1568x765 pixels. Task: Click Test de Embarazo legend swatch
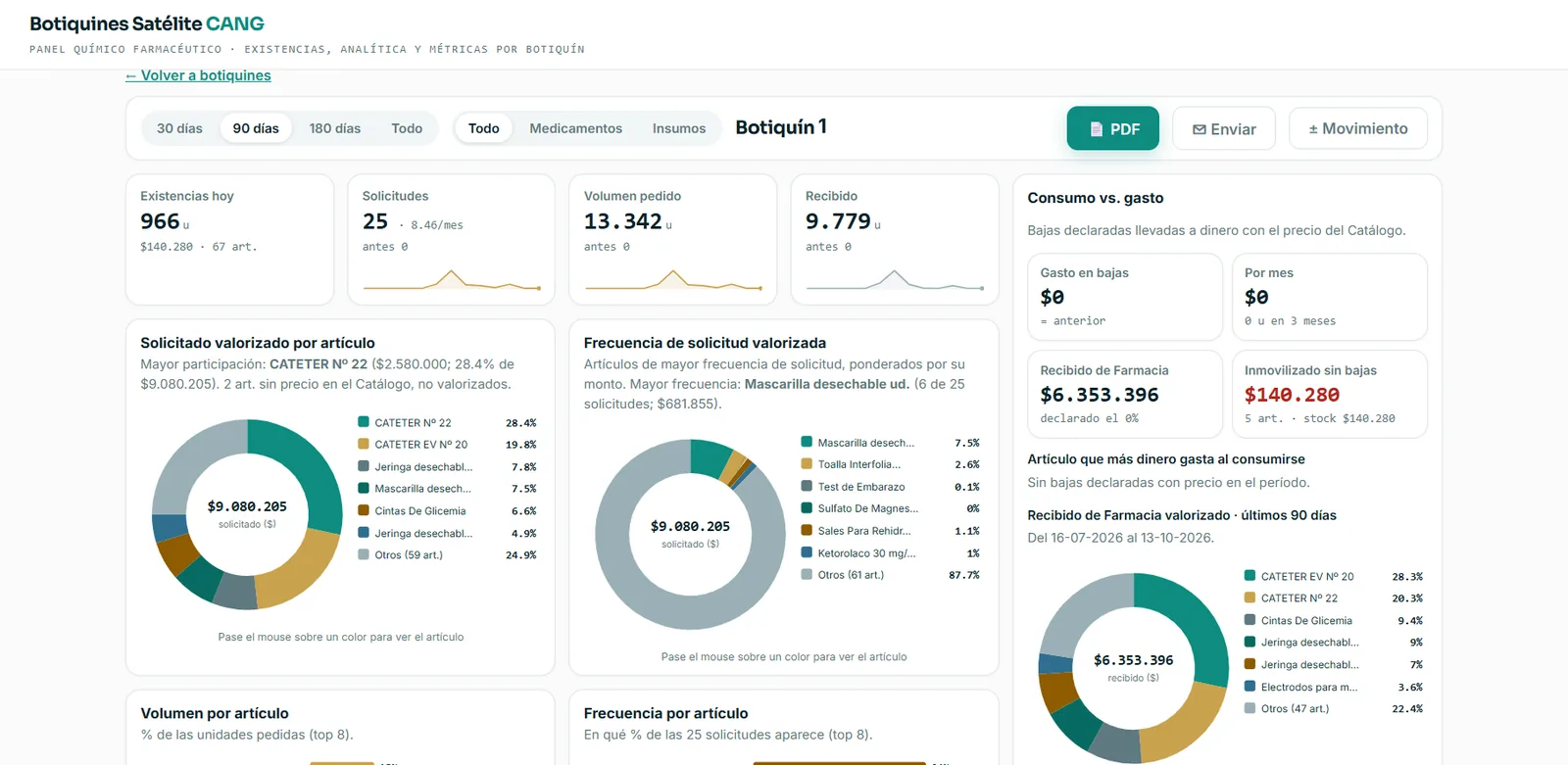click(807, 486)
